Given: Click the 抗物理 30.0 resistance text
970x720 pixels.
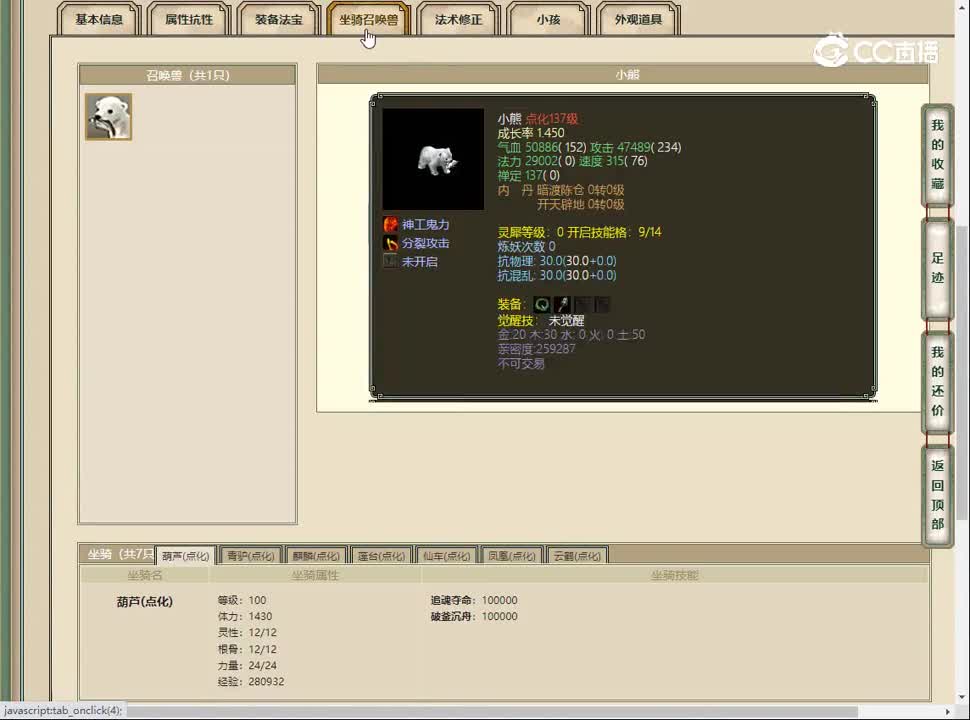Looking at the screenshot, I should tap(557, 261).
